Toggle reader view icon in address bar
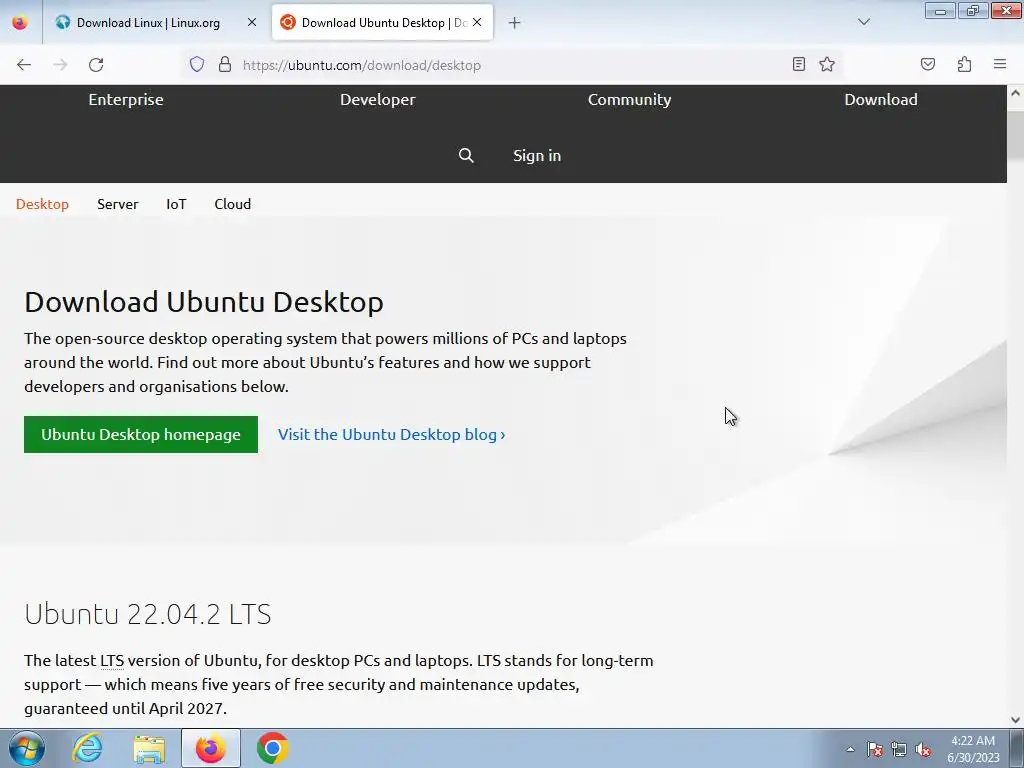 pos(799,64)
